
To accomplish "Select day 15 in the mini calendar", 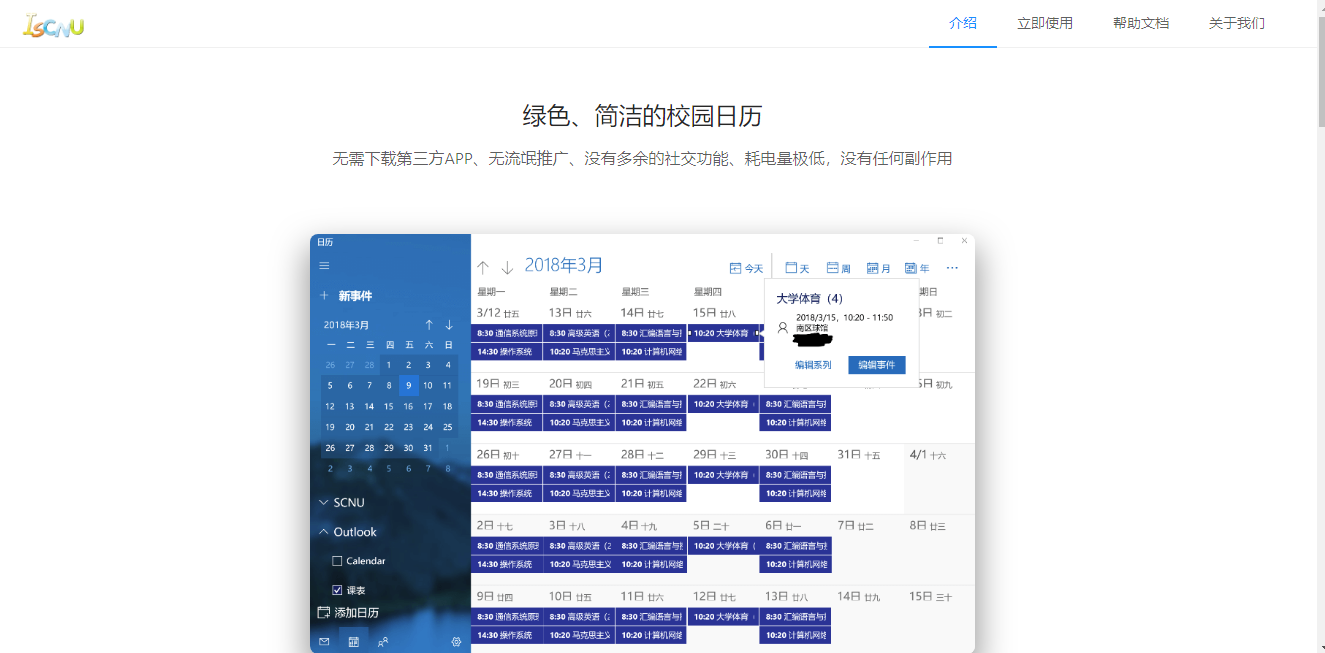I will (389, 406).
